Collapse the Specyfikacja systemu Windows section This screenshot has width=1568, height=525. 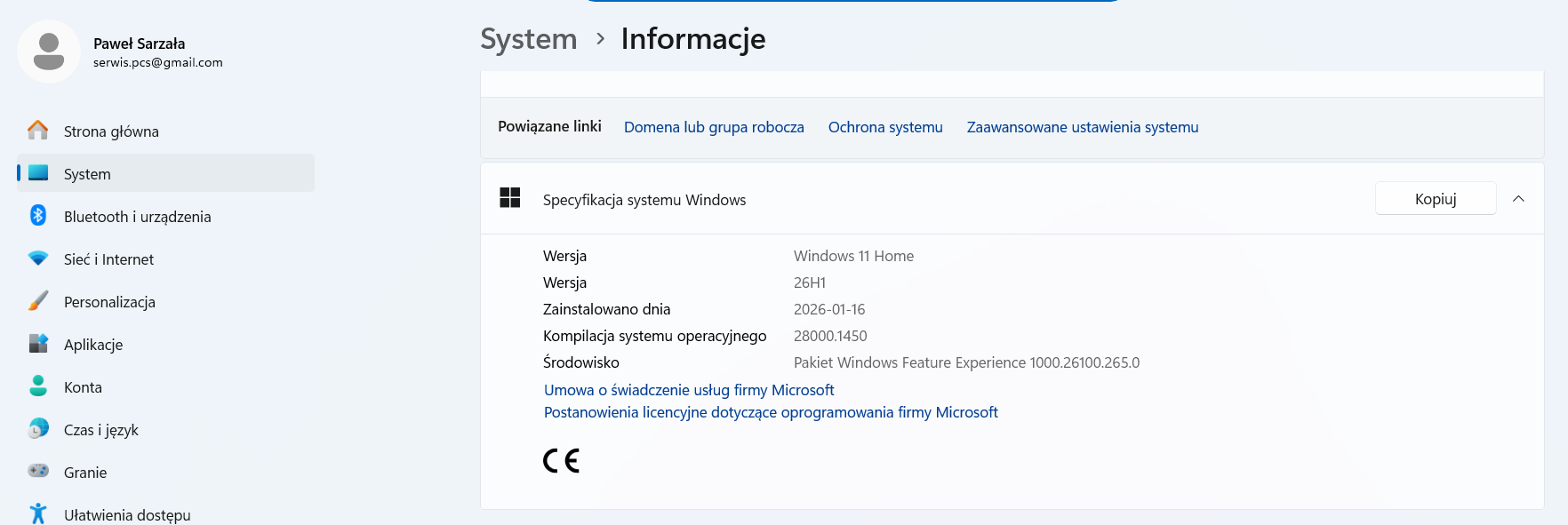(x=1518, y=199)
